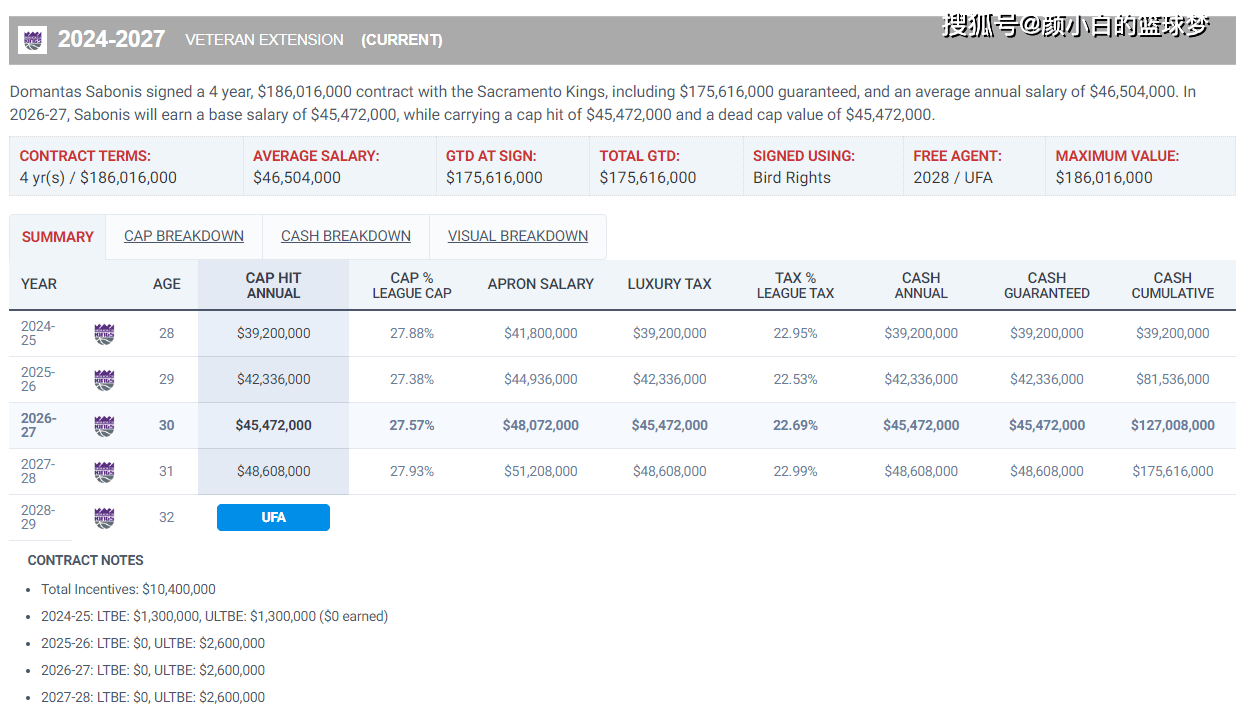Click the 2026-27 year cell

click(x=38, y=425)
